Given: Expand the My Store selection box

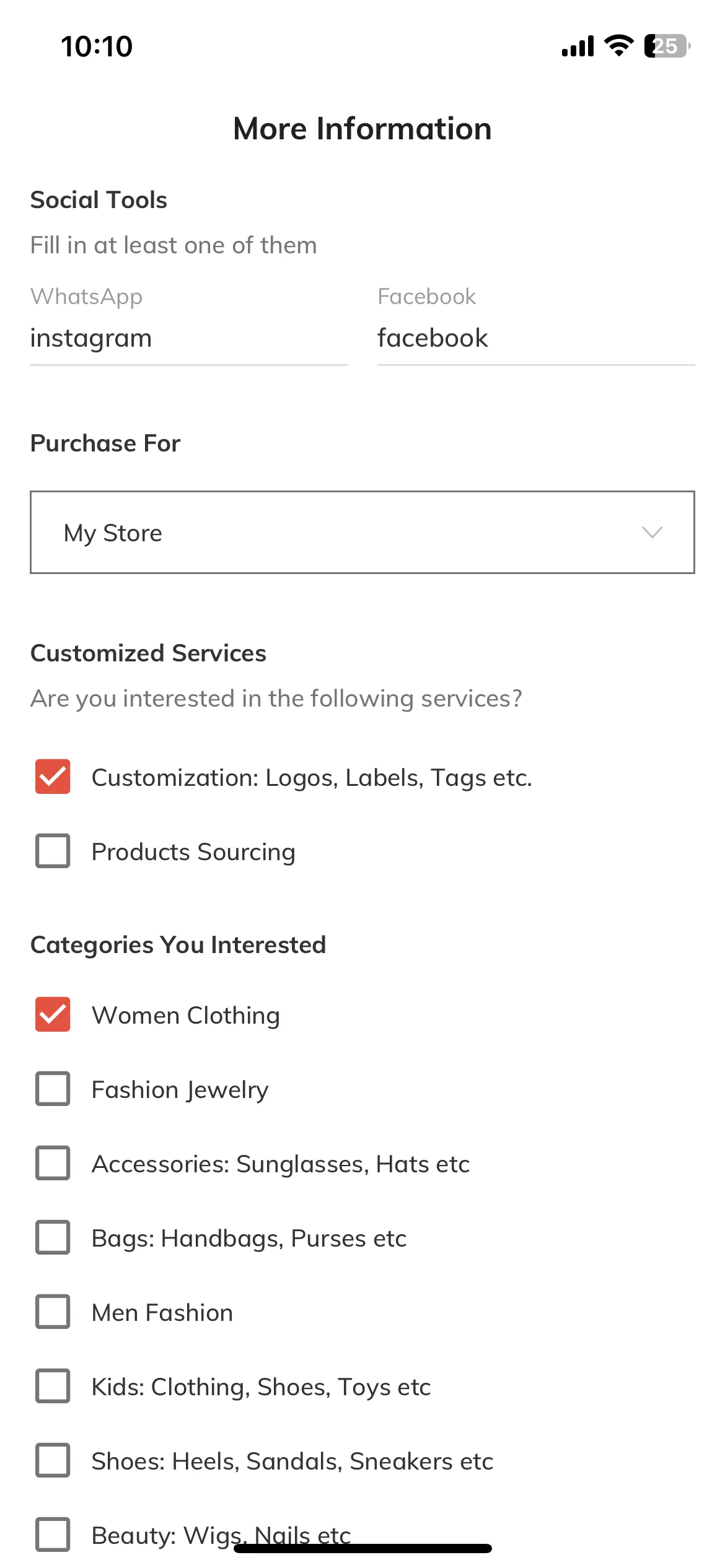Looking at the screenshot, I should point(362,533).
